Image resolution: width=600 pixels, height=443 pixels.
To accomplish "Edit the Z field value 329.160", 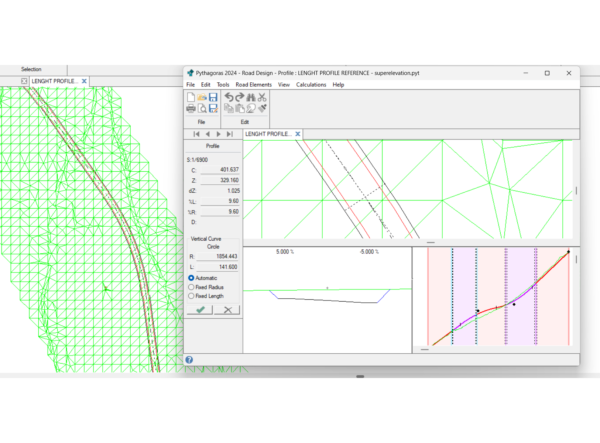I will point(220,180).
